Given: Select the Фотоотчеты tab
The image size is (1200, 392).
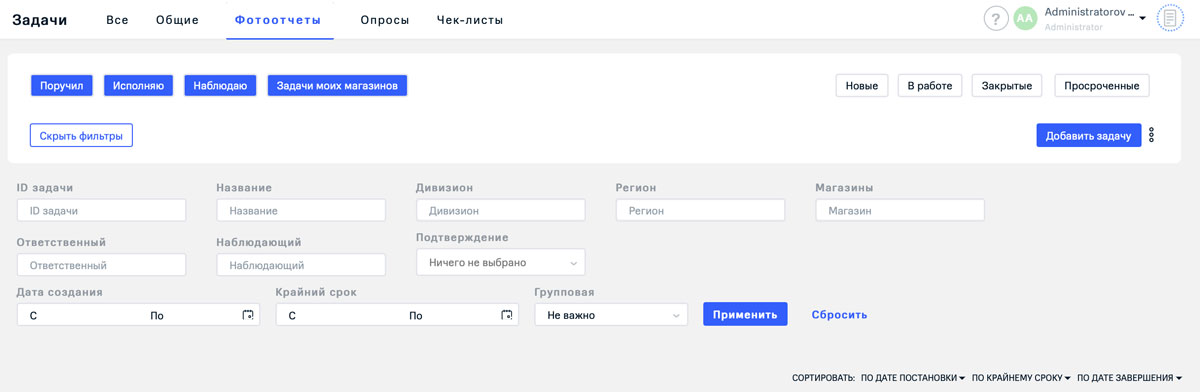Looking at the screenshot, I should coord(280,20).
